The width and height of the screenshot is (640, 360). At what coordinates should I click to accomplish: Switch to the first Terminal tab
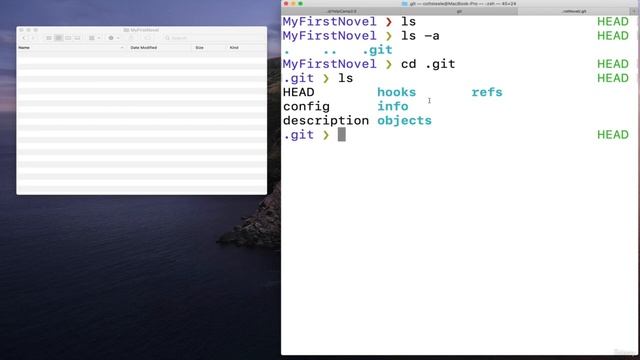click(x=342, y=11)
